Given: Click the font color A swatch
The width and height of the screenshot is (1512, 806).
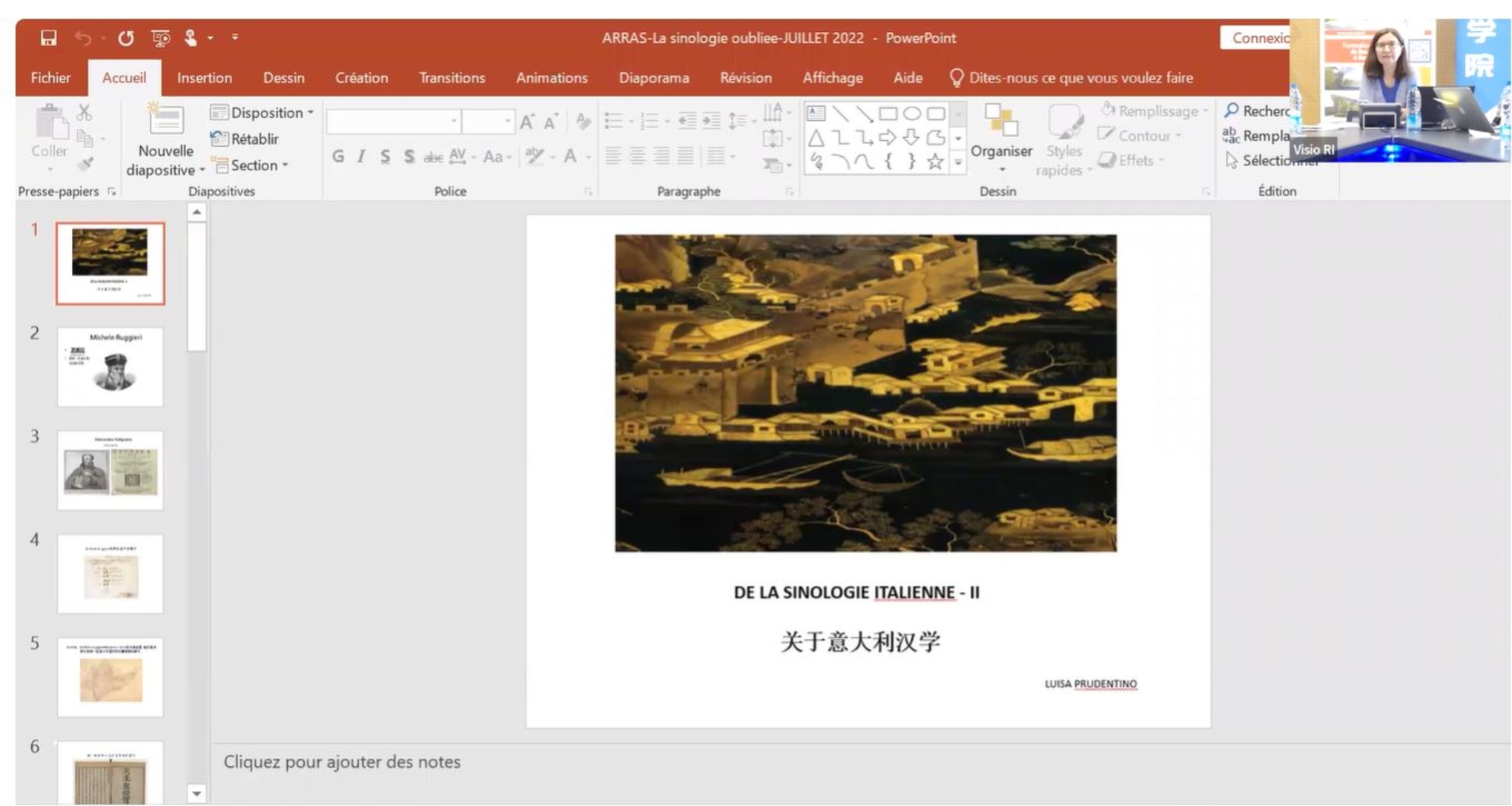Looking at the screenshot, I should pyautogui.click(x=570, y=157).
